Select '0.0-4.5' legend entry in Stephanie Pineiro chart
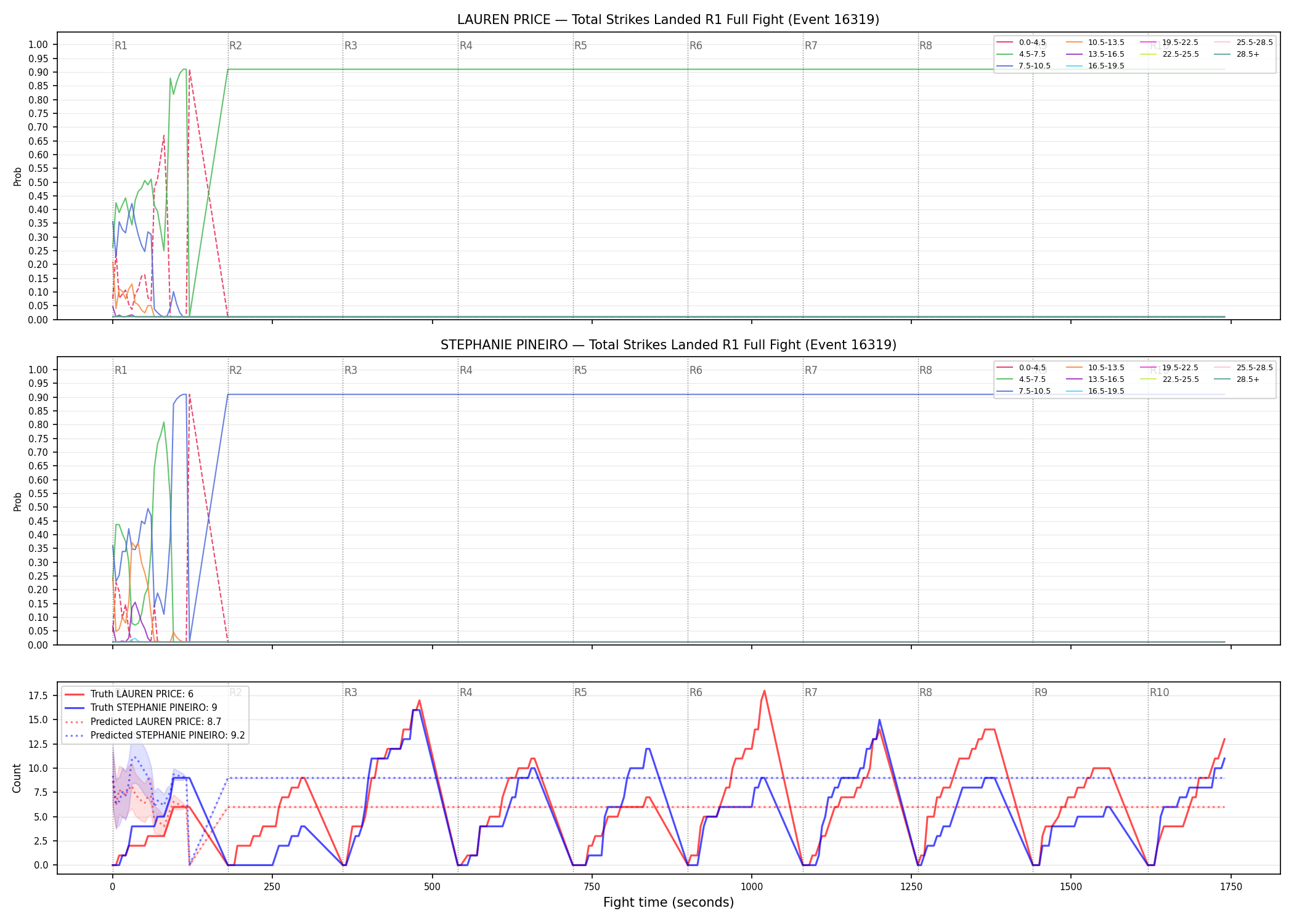1294x924 pixels. pyautogui.click(x=1021, y=368)
